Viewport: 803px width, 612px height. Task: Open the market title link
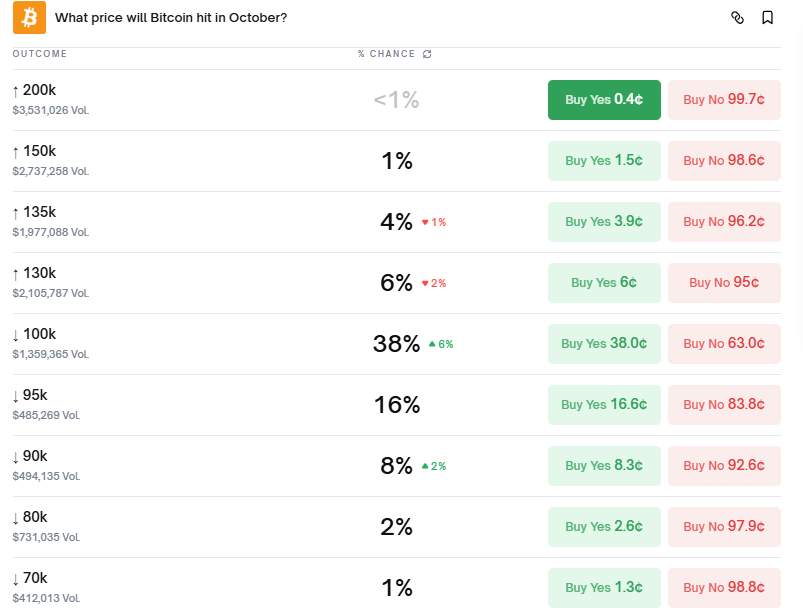pyautogui.click(x=171, y=18)
